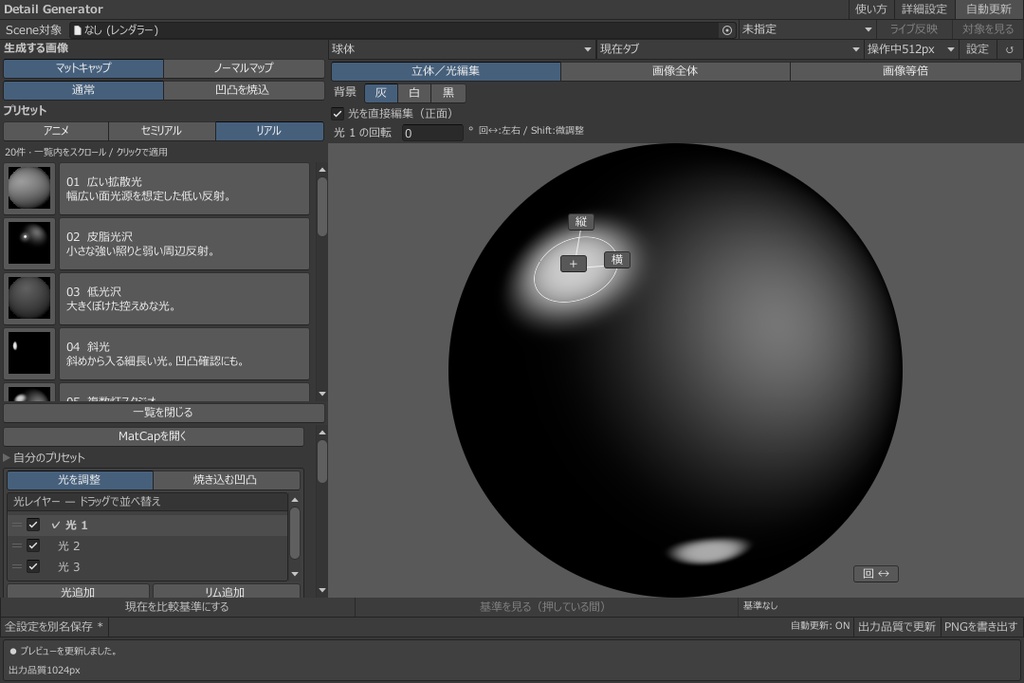
Task: Select 凹凸を焼込 mode
Action: click(244, 90)
